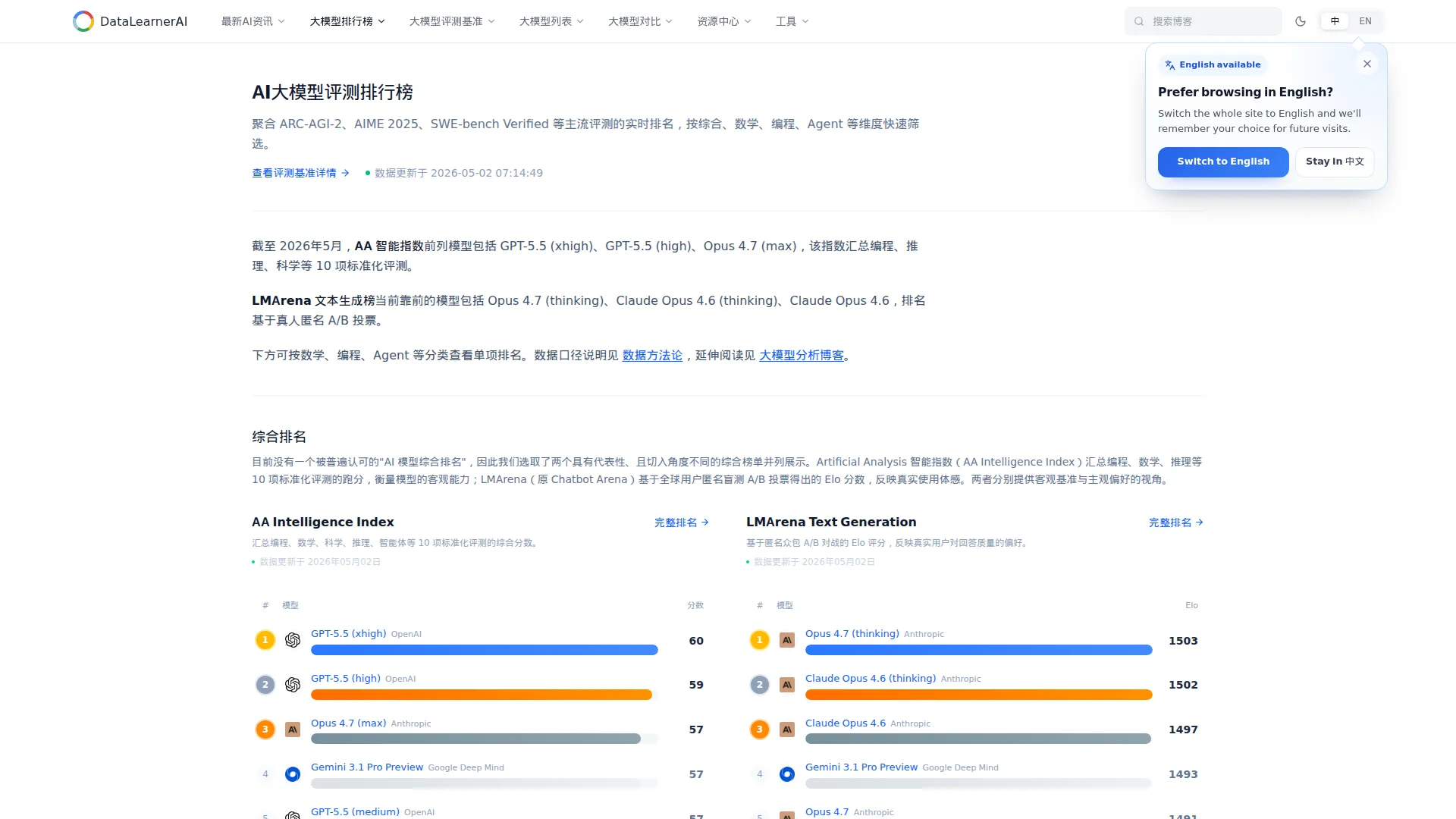Click the 综合排名 section heading

point(279,437)
